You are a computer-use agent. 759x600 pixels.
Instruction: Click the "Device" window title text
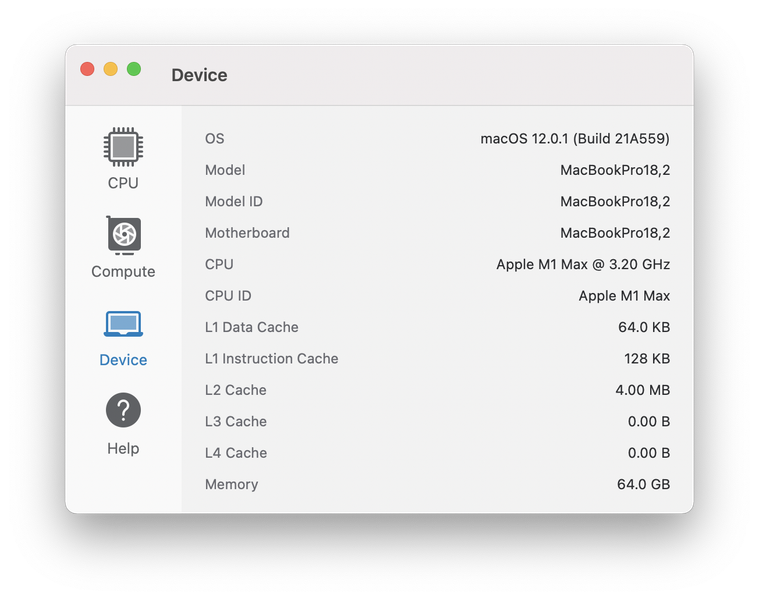point(199,75)
